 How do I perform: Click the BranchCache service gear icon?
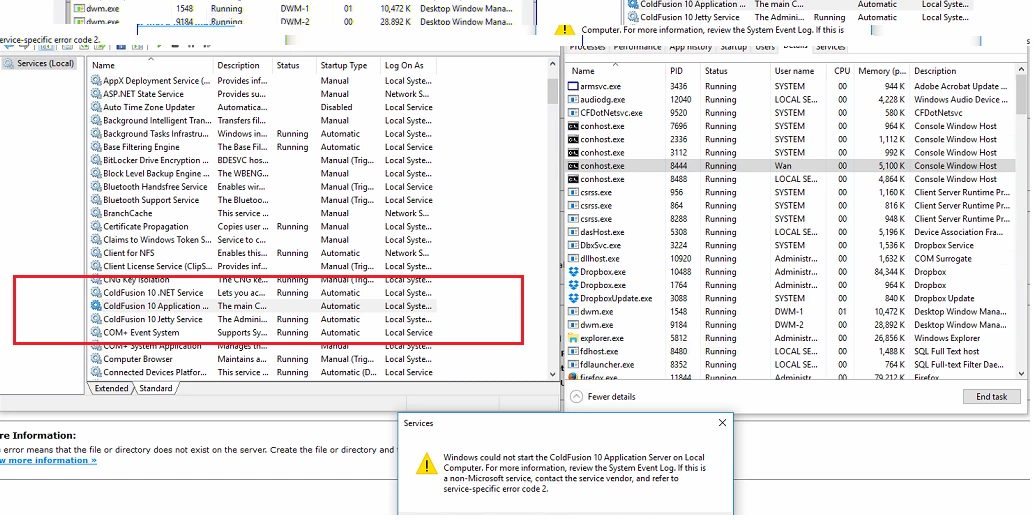pos(96,214)
